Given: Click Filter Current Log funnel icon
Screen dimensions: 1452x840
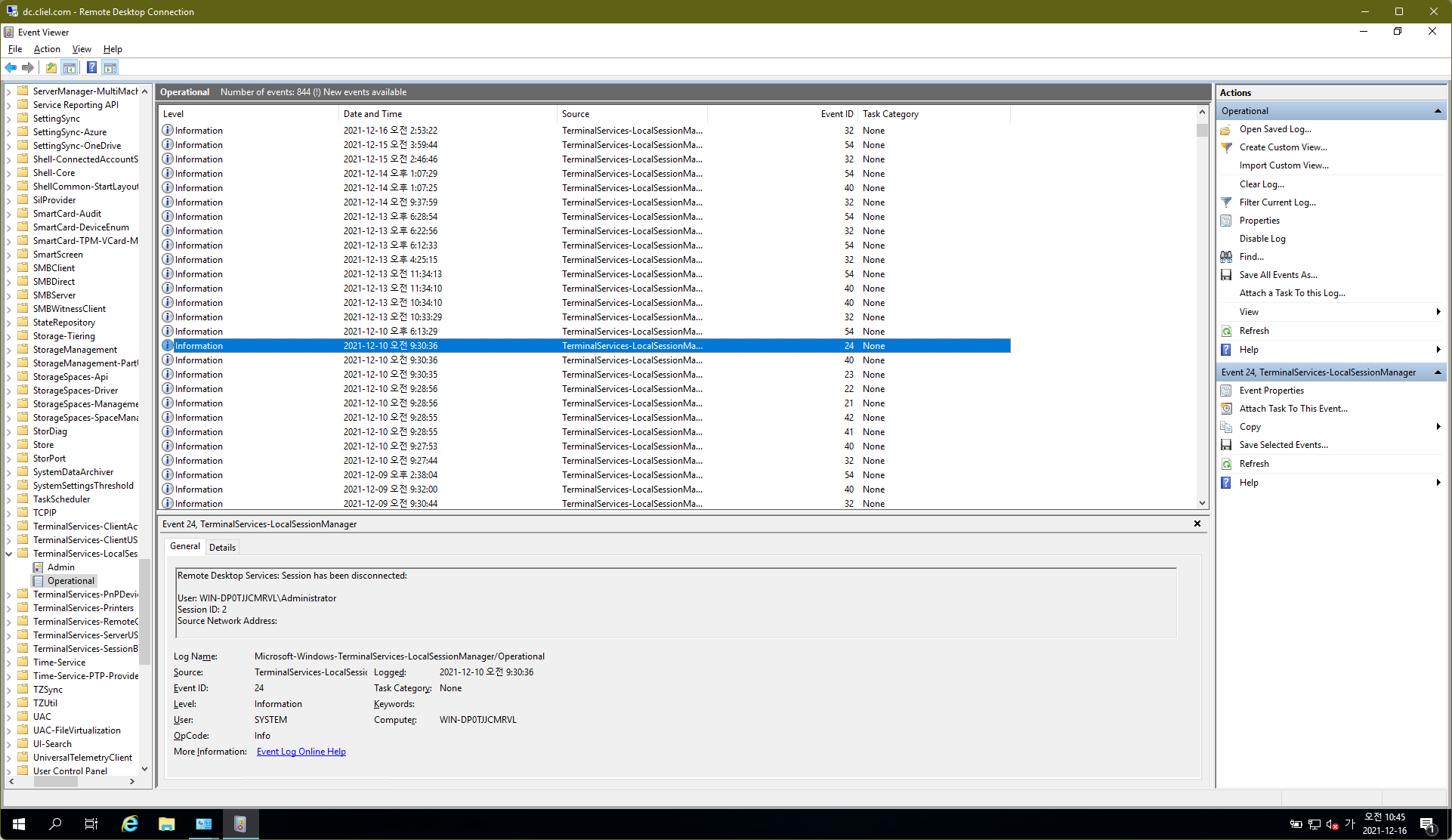Looking at the screenshot, I should (x=1226, y=202).
